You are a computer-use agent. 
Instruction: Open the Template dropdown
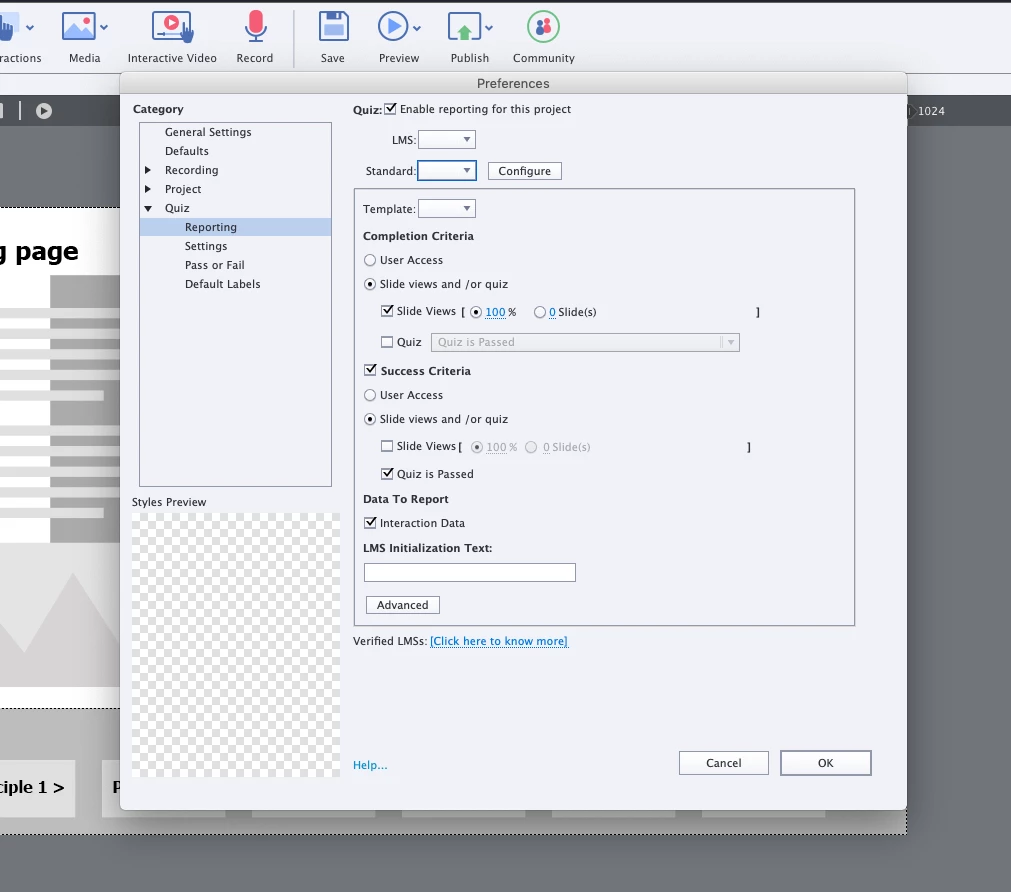447,209
